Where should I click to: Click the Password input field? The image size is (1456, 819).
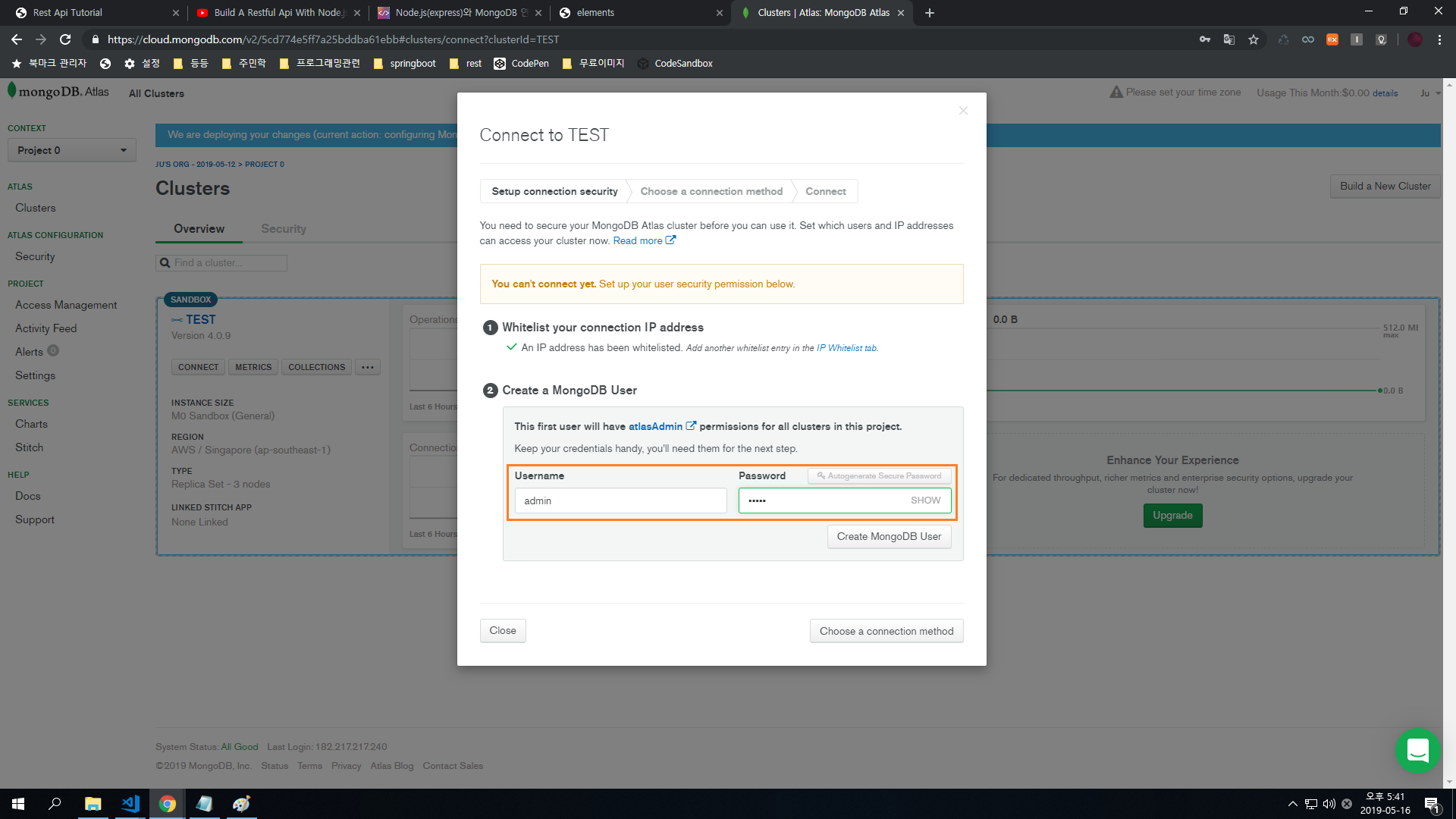[x=845, y=500]
